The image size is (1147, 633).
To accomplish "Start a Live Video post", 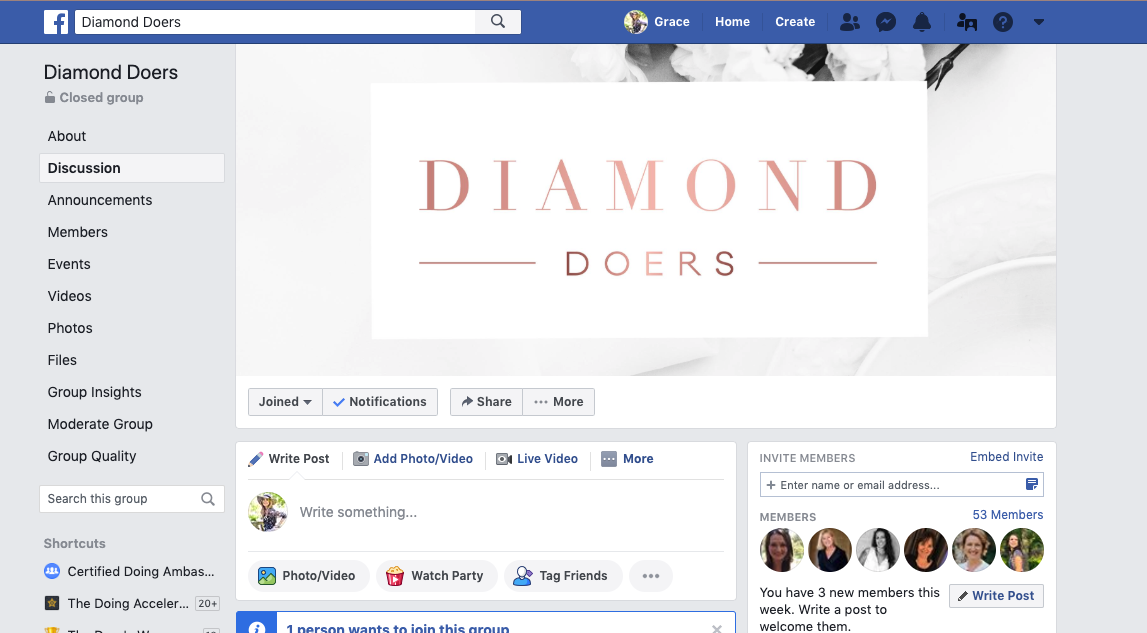I will click(537, 459).
